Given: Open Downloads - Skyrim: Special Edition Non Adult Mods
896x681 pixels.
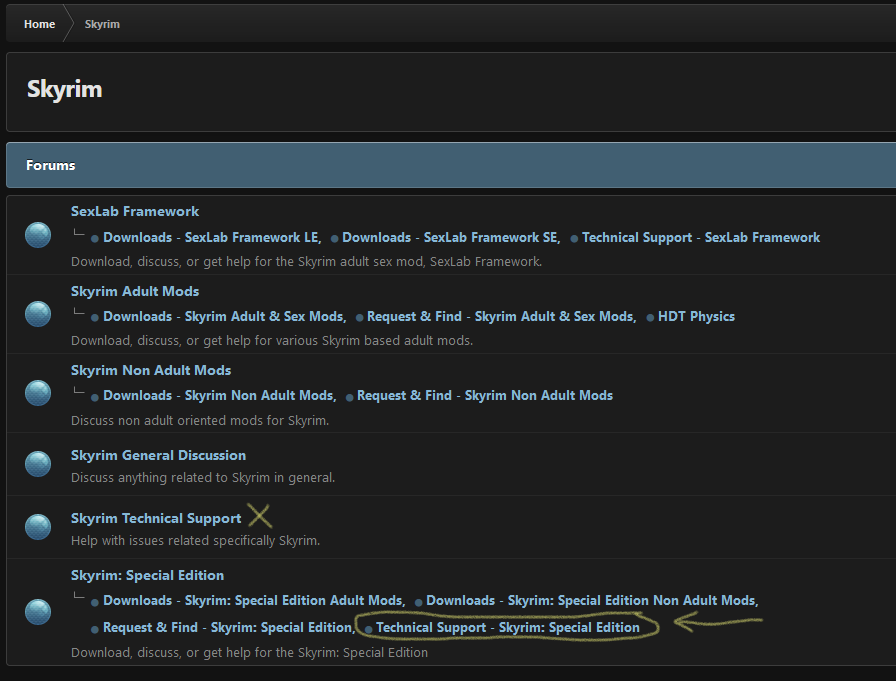Looking at the screenshot, I should [592, 600].
